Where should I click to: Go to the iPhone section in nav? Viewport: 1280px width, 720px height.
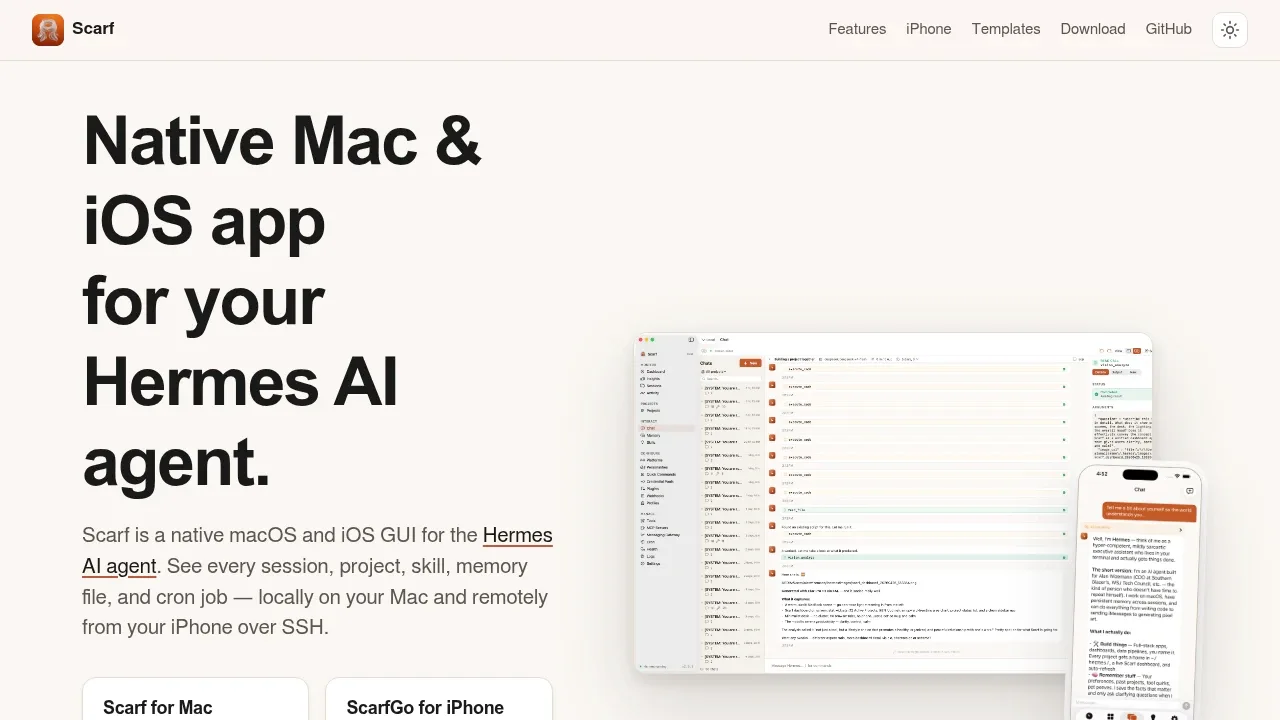click(929, 29)
